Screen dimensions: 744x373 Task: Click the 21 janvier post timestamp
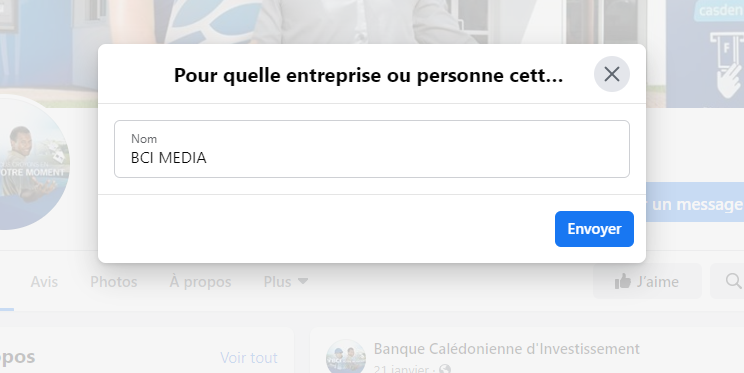(400, 369)
